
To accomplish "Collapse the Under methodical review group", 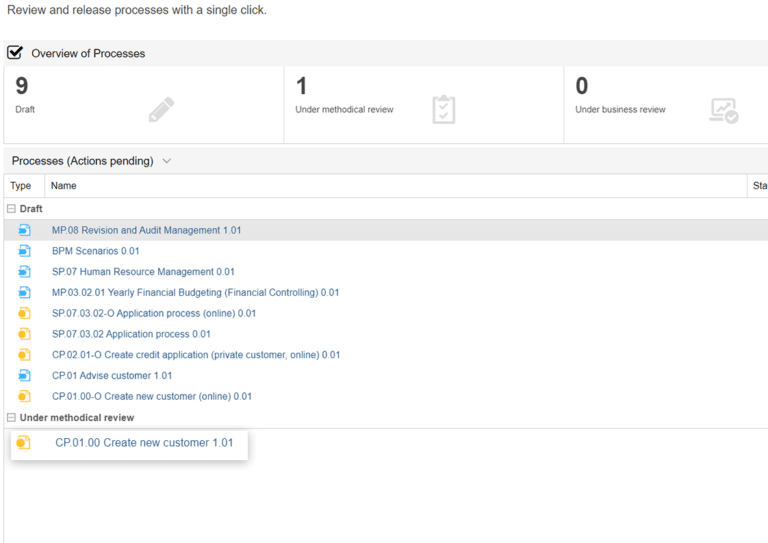I will (11, 418).
